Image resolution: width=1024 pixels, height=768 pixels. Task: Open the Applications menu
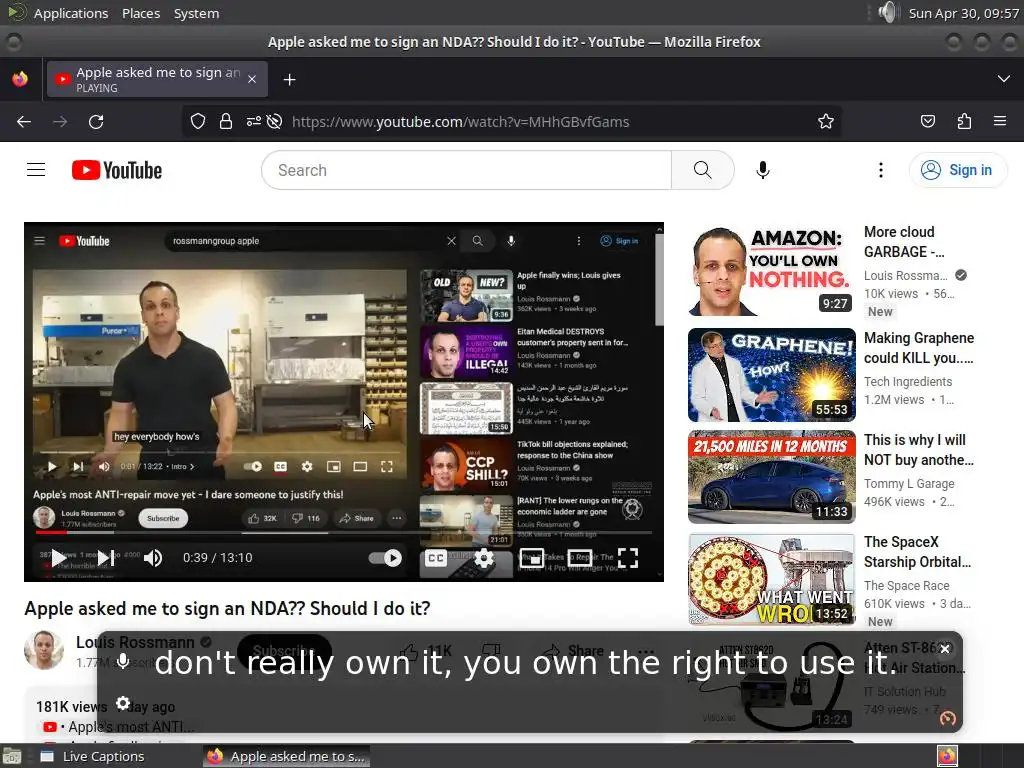point(71,13)
